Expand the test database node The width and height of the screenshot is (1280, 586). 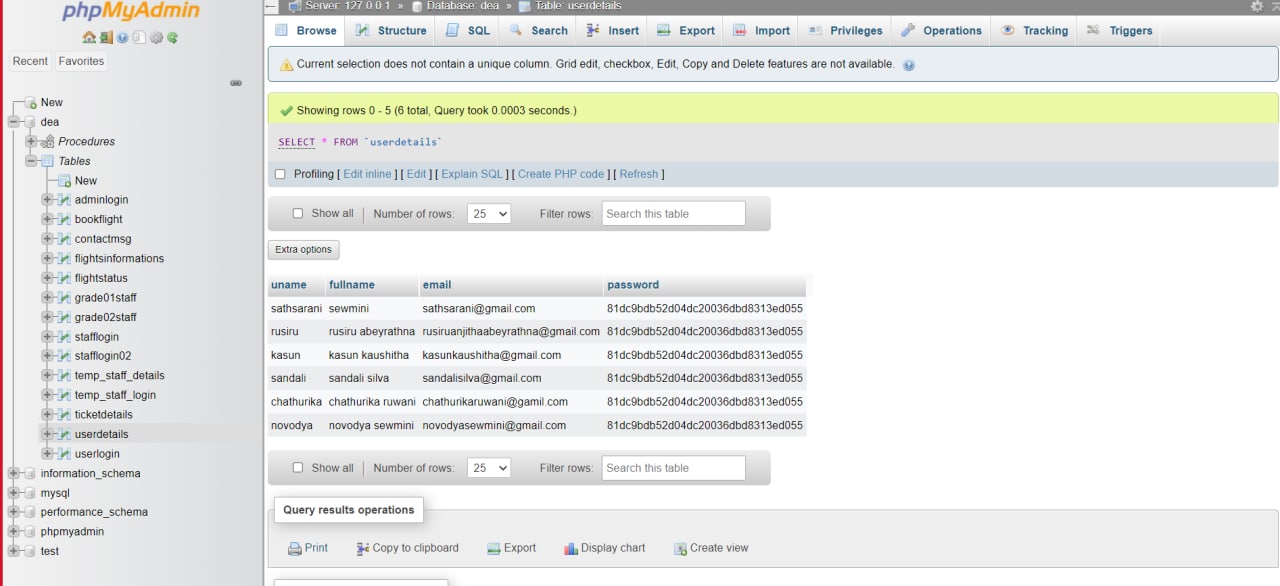[x=14, y=551]
